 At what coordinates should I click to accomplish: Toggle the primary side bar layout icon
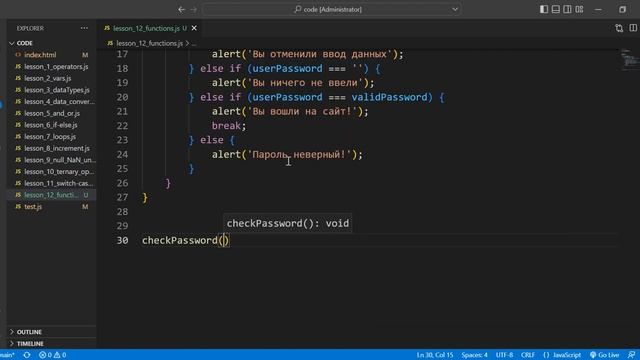tap(544, 9)
